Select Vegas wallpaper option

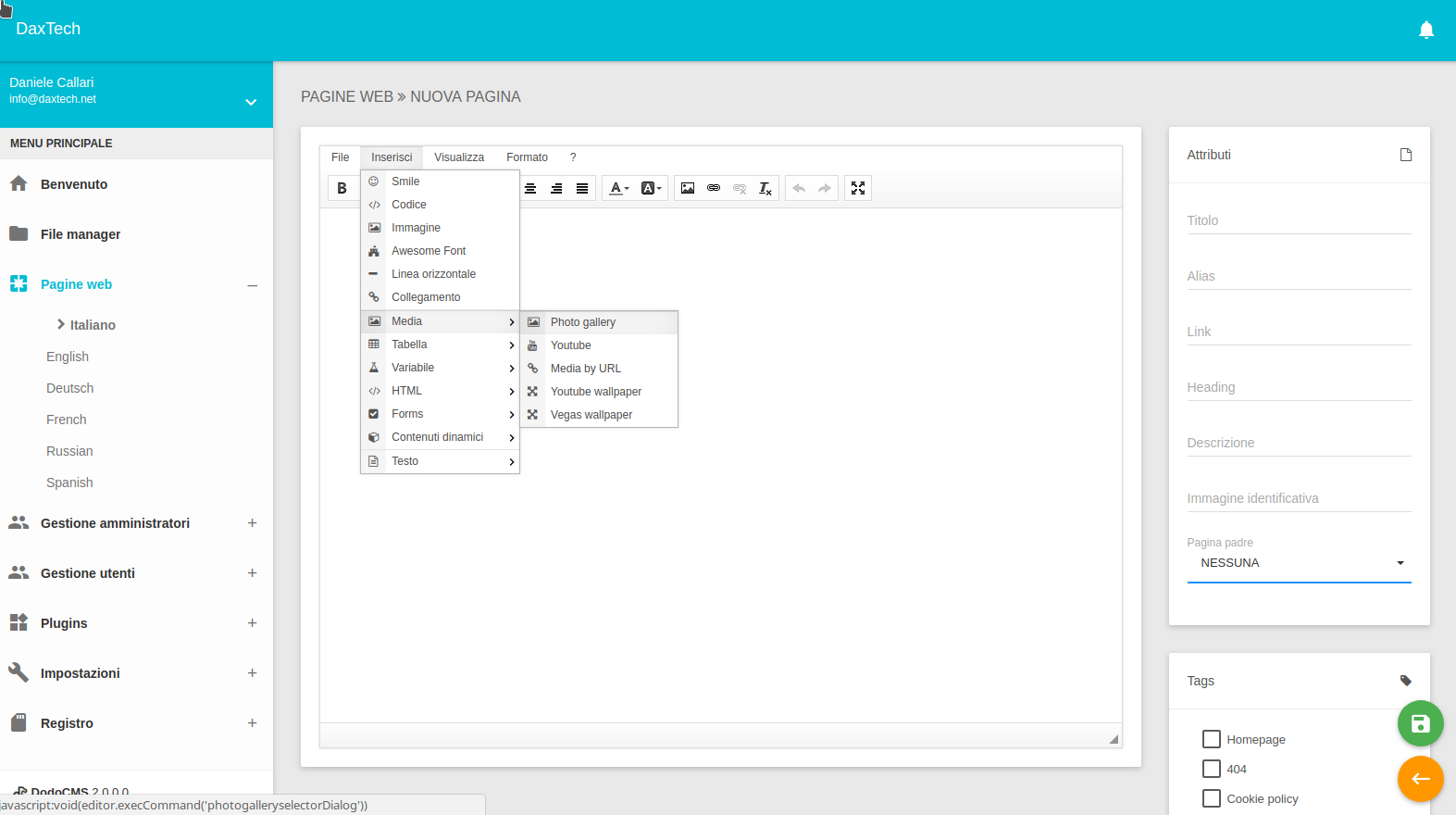pos(599,415)
